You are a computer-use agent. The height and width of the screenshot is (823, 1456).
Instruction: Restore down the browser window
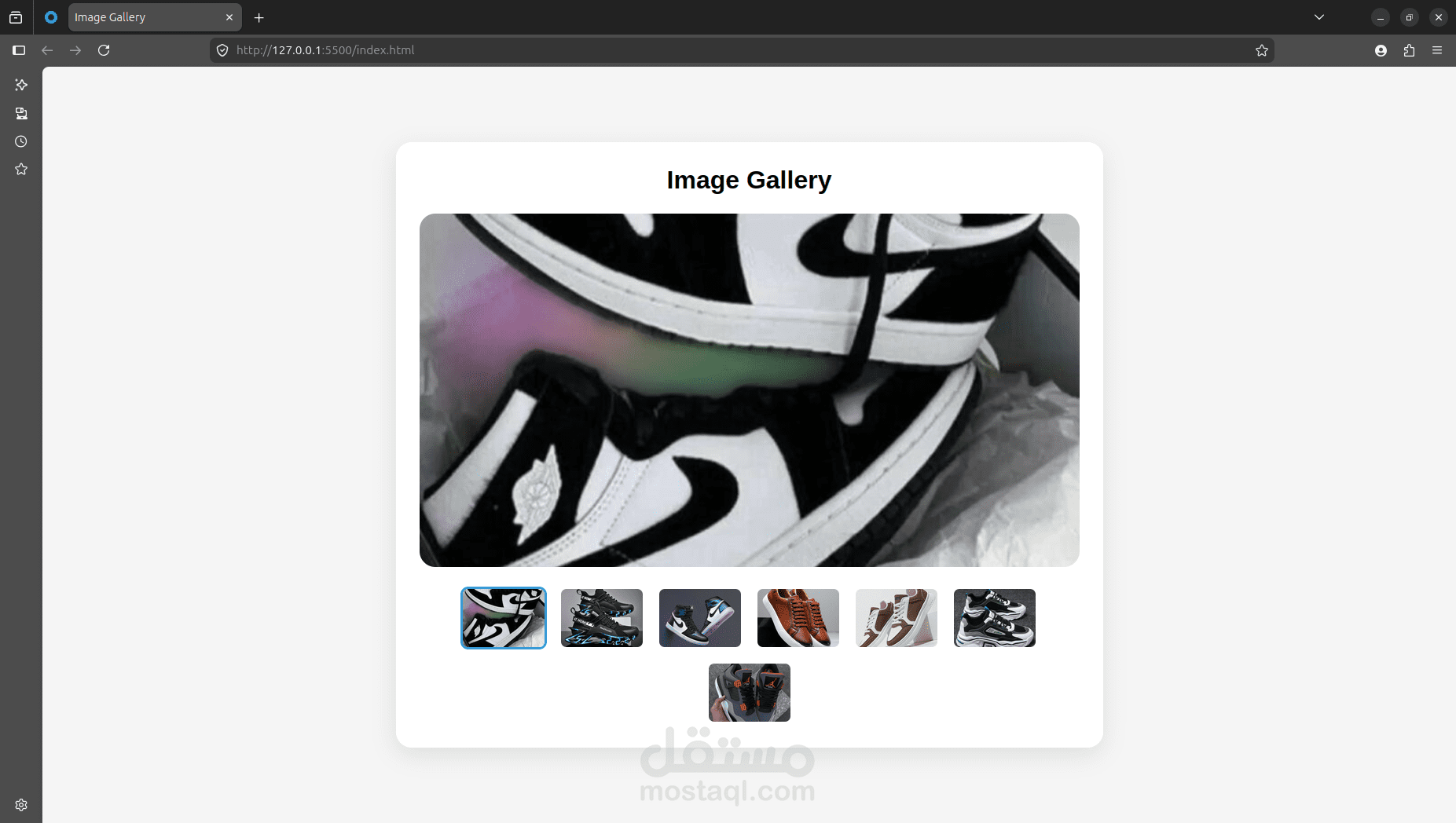tap(1410, 17)
